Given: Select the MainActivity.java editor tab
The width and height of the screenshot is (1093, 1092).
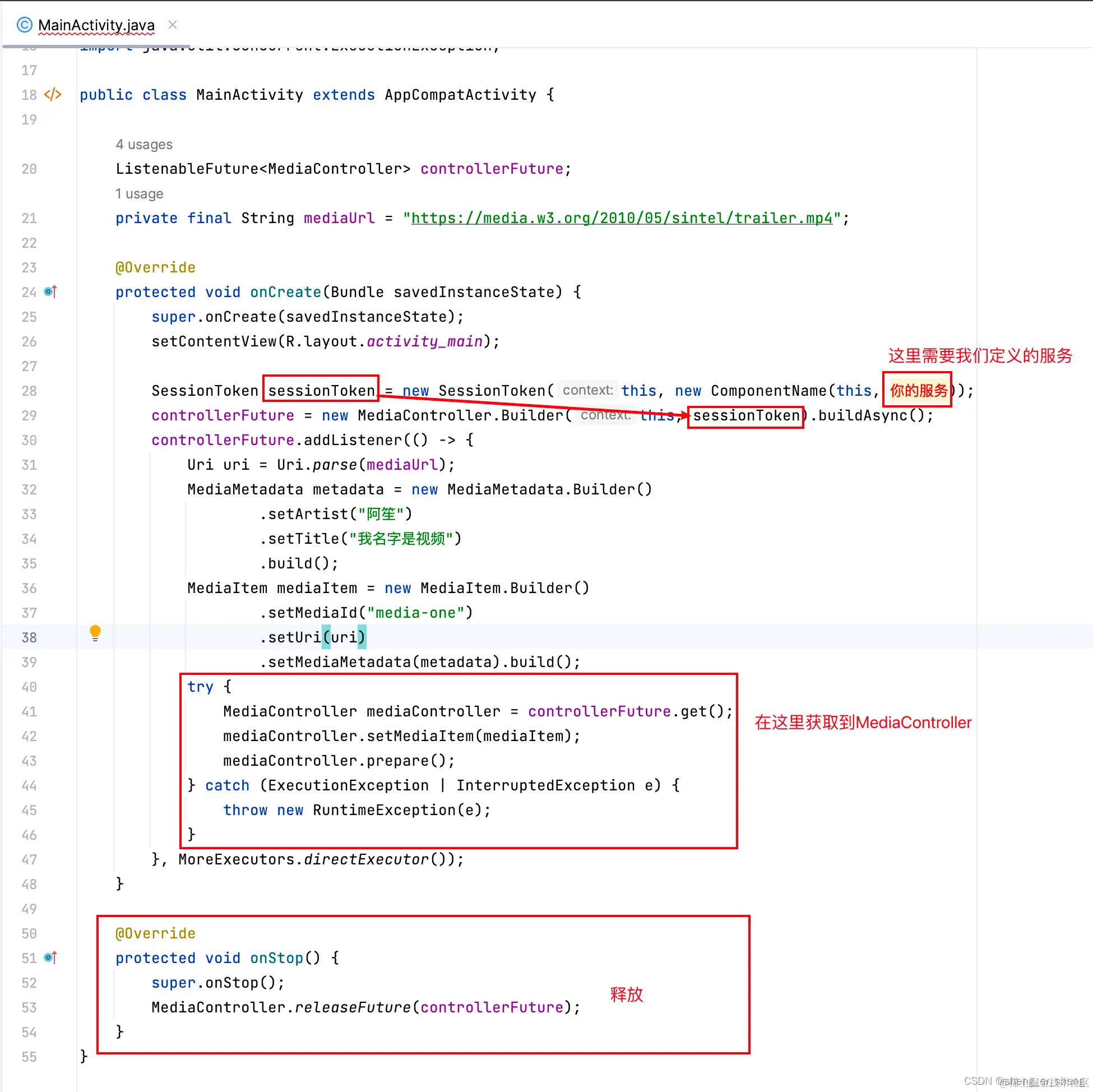Looking at the screenshot, I should 96,25.
